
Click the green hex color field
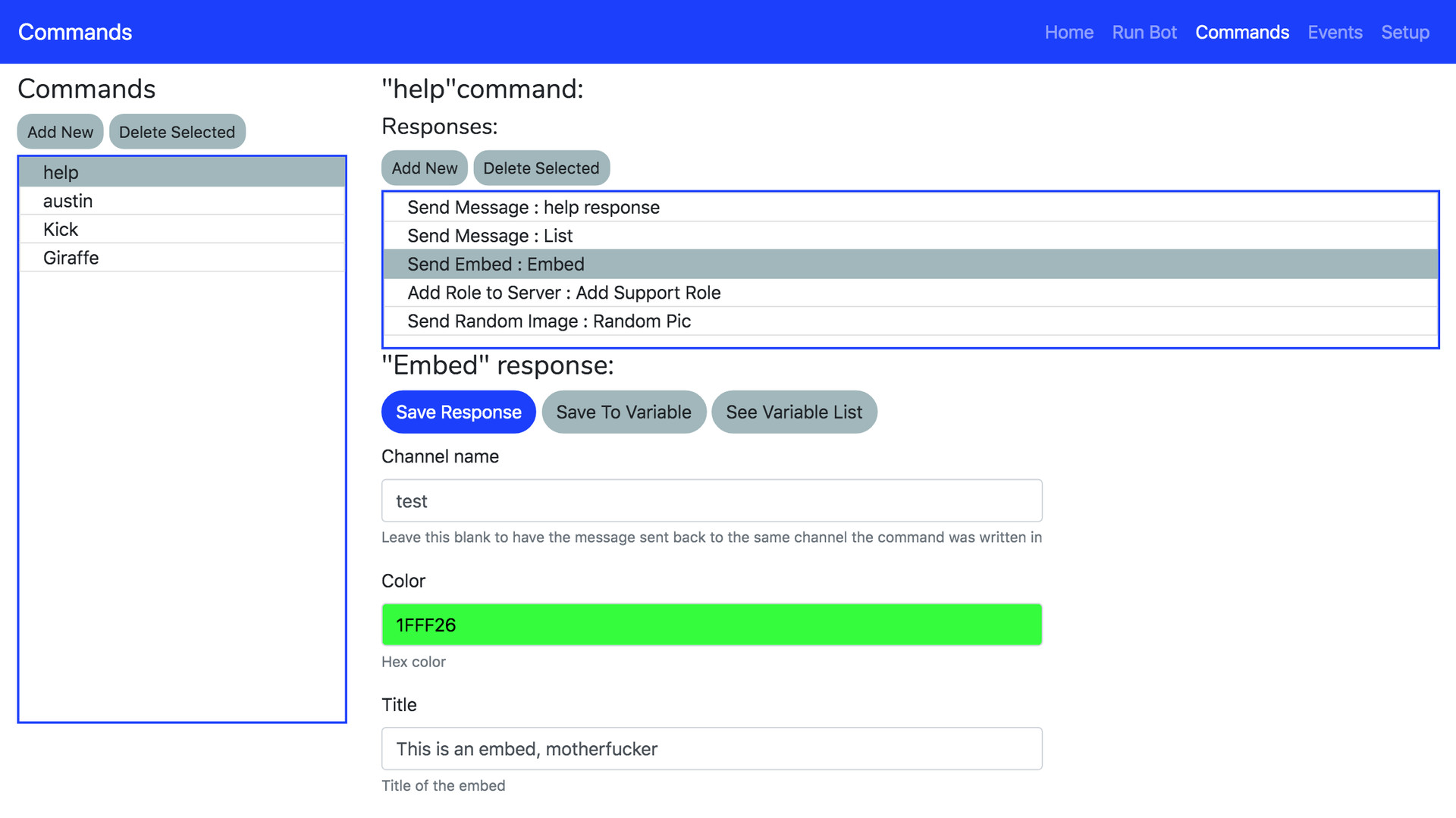pyautogui.click(x=711, y=625)
